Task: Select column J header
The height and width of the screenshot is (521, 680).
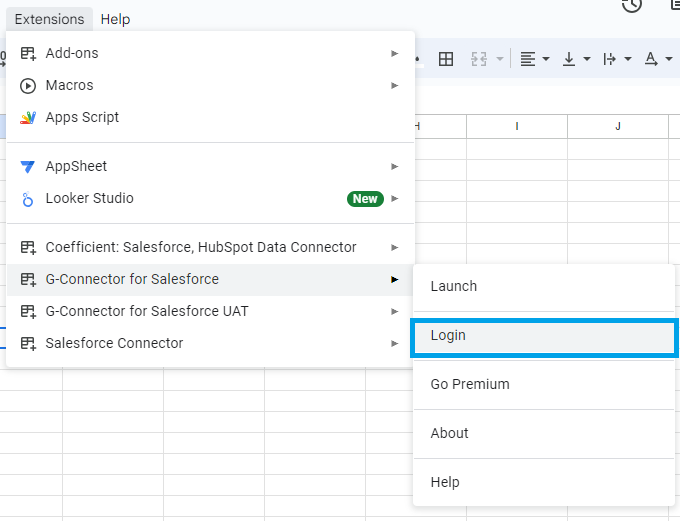Action: [x=618, y=126]
